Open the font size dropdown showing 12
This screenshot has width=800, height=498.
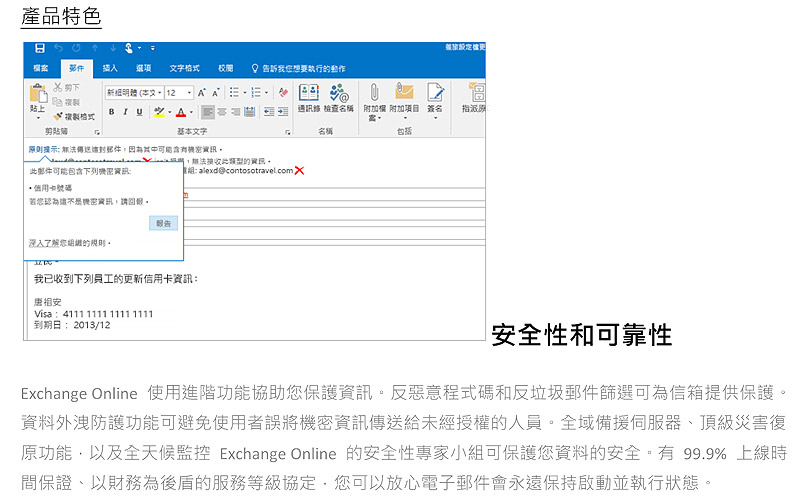178,92
